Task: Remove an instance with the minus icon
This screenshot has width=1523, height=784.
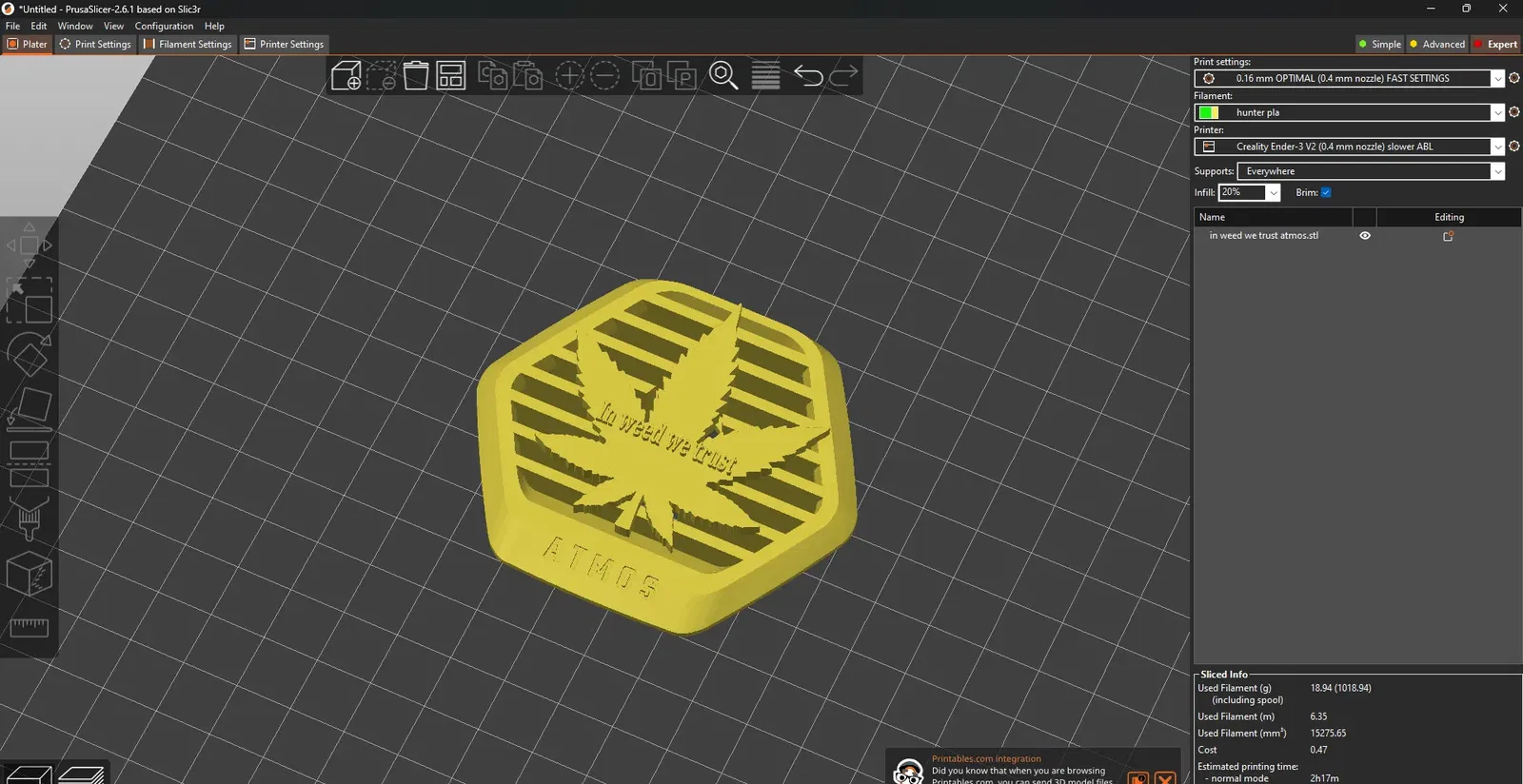Action: (x=604, y=75)
